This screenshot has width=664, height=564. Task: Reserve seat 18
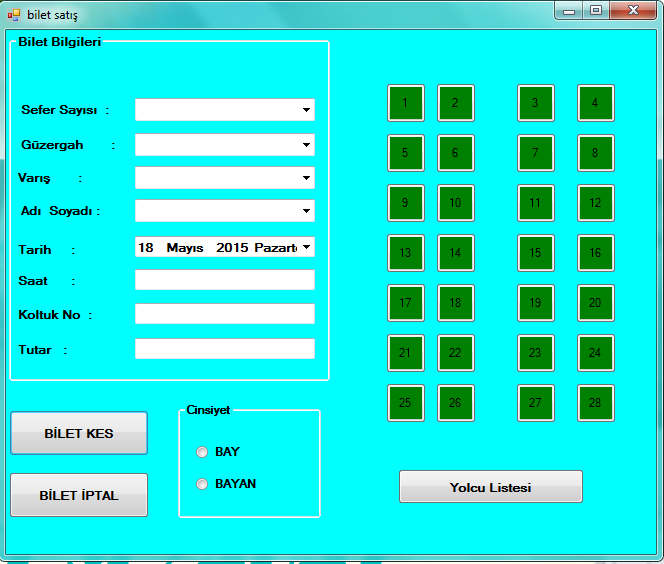tap(456, 303)
